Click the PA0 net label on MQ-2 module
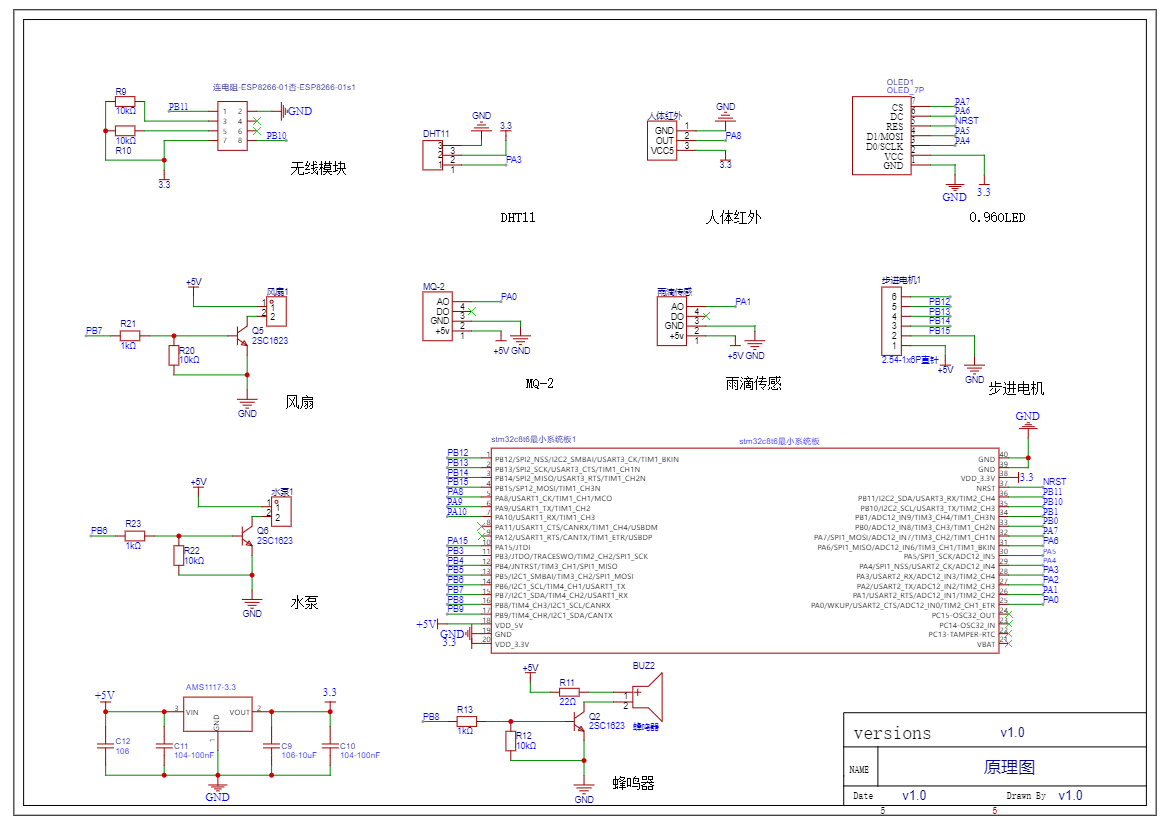This screenshot has height=825, width=1170. click(x=509, y=297)
